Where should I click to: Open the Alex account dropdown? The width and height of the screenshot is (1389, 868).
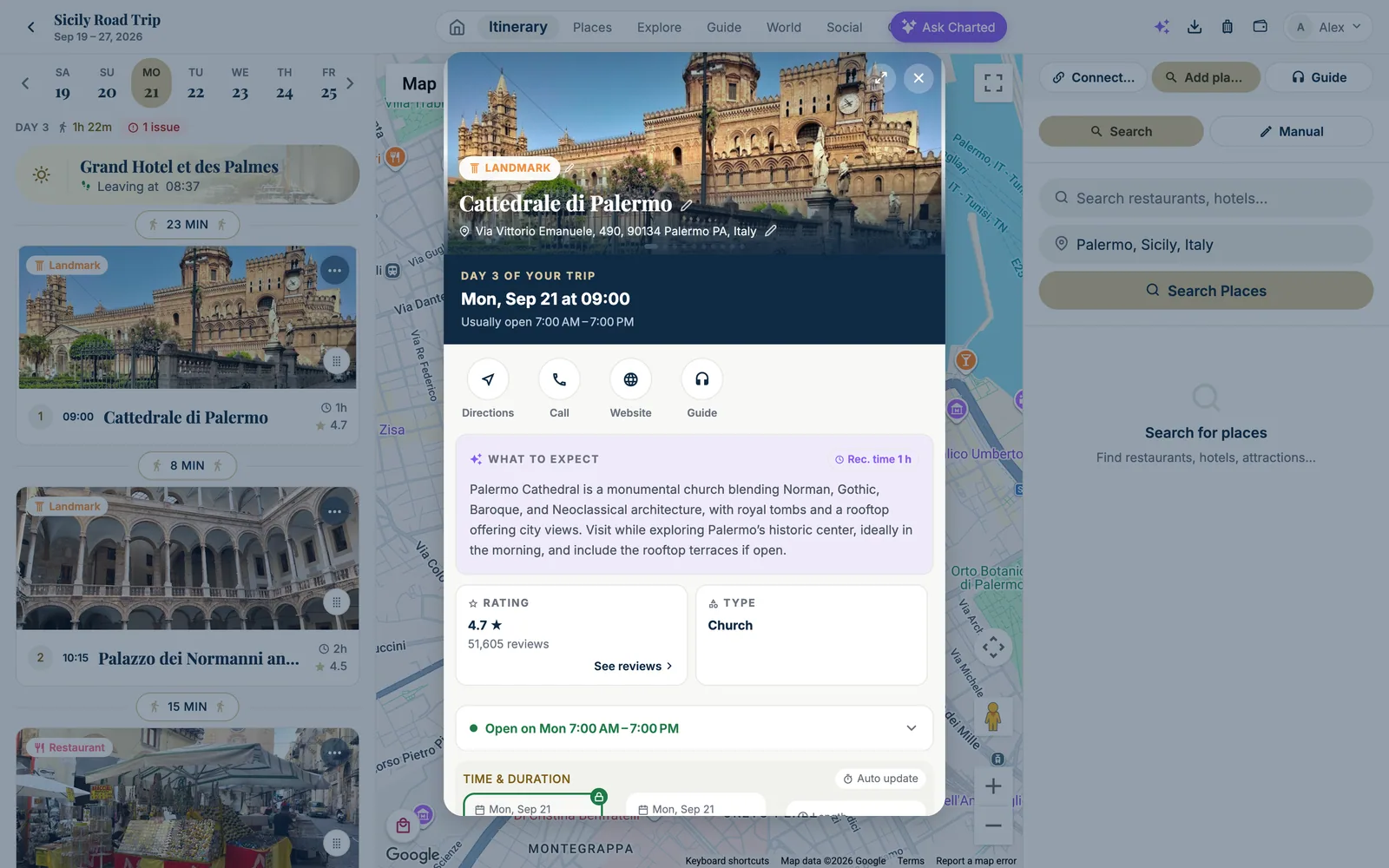(x=1328, y=27)
